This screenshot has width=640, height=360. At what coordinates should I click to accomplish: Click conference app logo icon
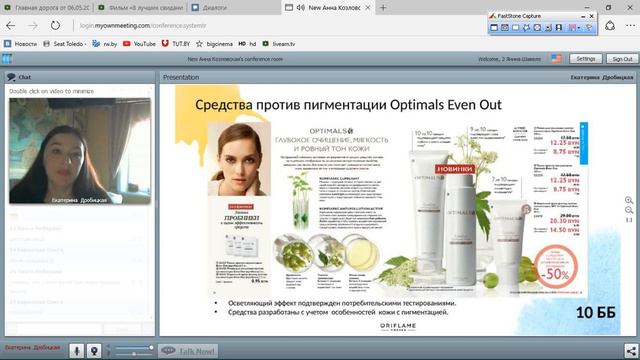click(x=7, y=59)
